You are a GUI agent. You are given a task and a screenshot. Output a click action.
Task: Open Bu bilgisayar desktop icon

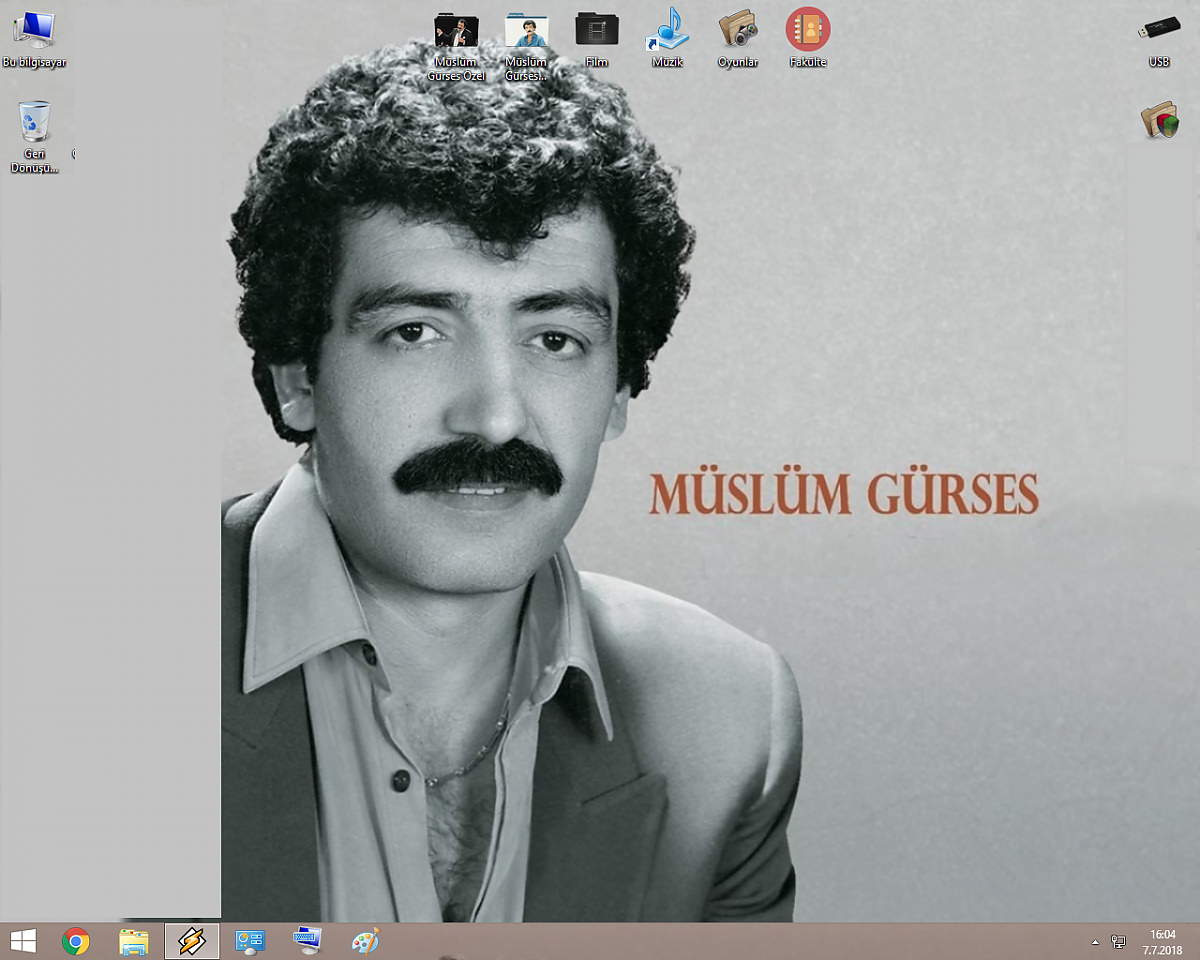[x=34, y=38]
